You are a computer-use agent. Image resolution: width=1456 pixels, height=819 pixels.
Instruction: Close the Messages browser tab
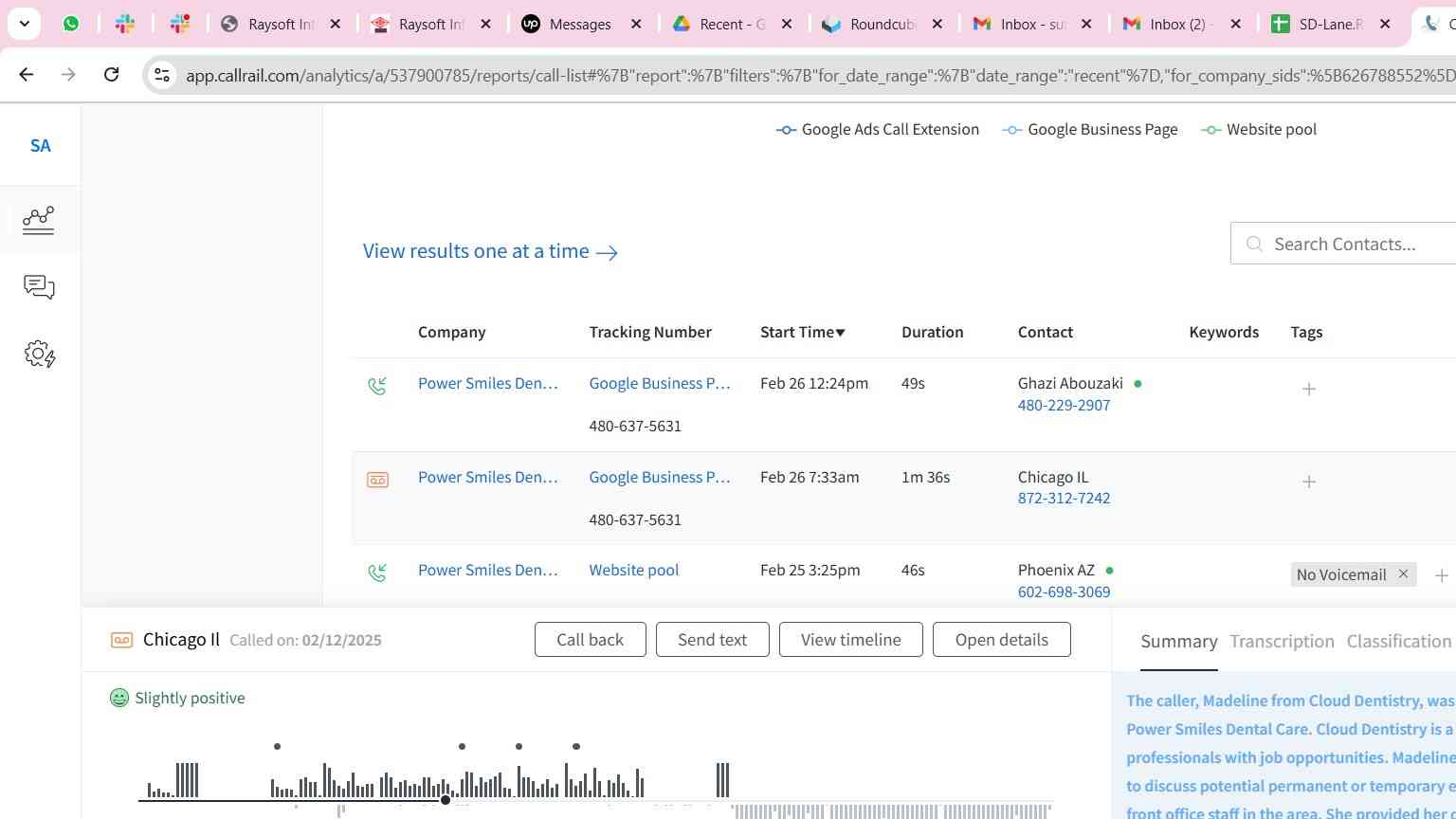tap(636, 24)
